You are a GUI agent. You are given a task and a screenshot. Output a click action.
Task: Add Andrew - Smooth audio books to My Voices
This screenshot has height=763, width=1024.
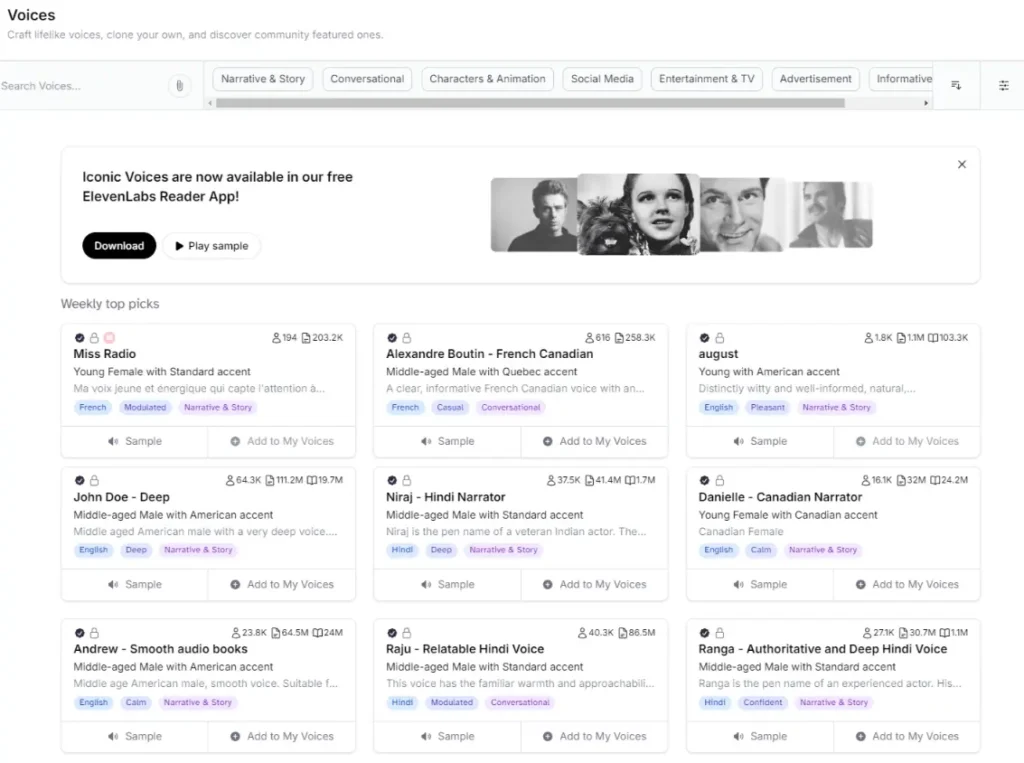click(281, 736)
